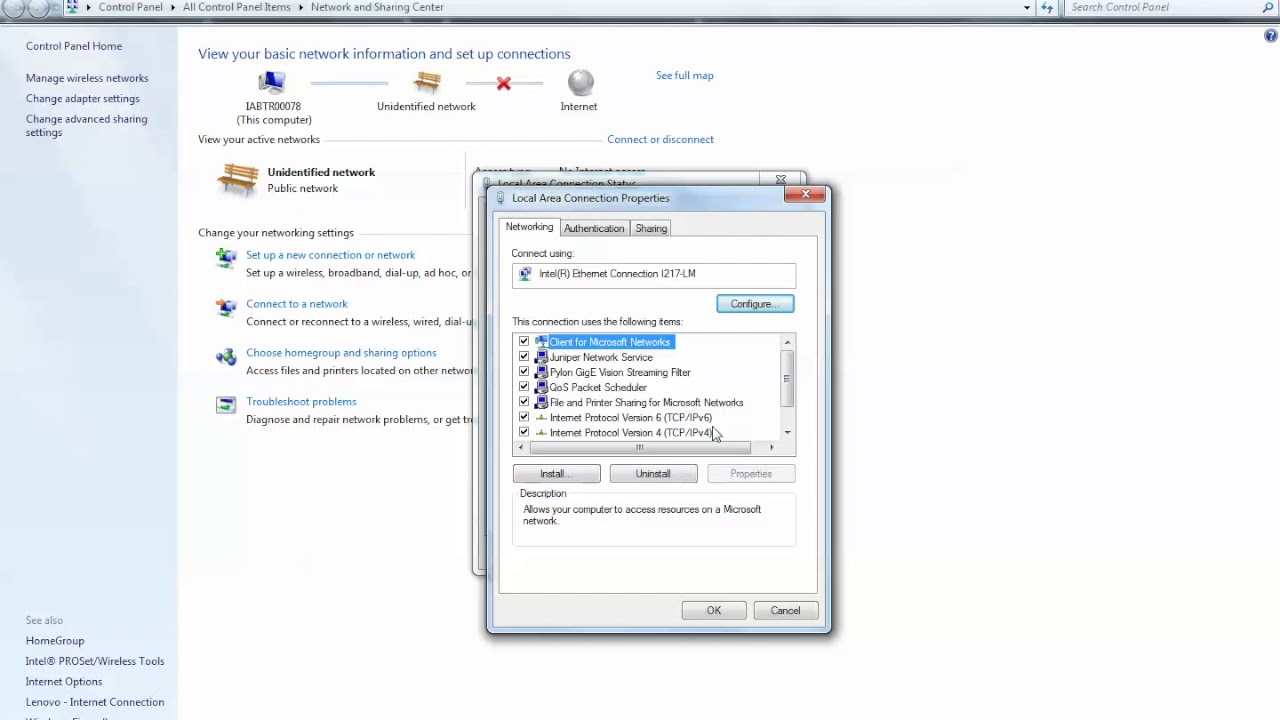The image size is (1280, 720).
Task: Uncheck Juniper Network Service
Action: pyautogui.click(x=523, y=357)
